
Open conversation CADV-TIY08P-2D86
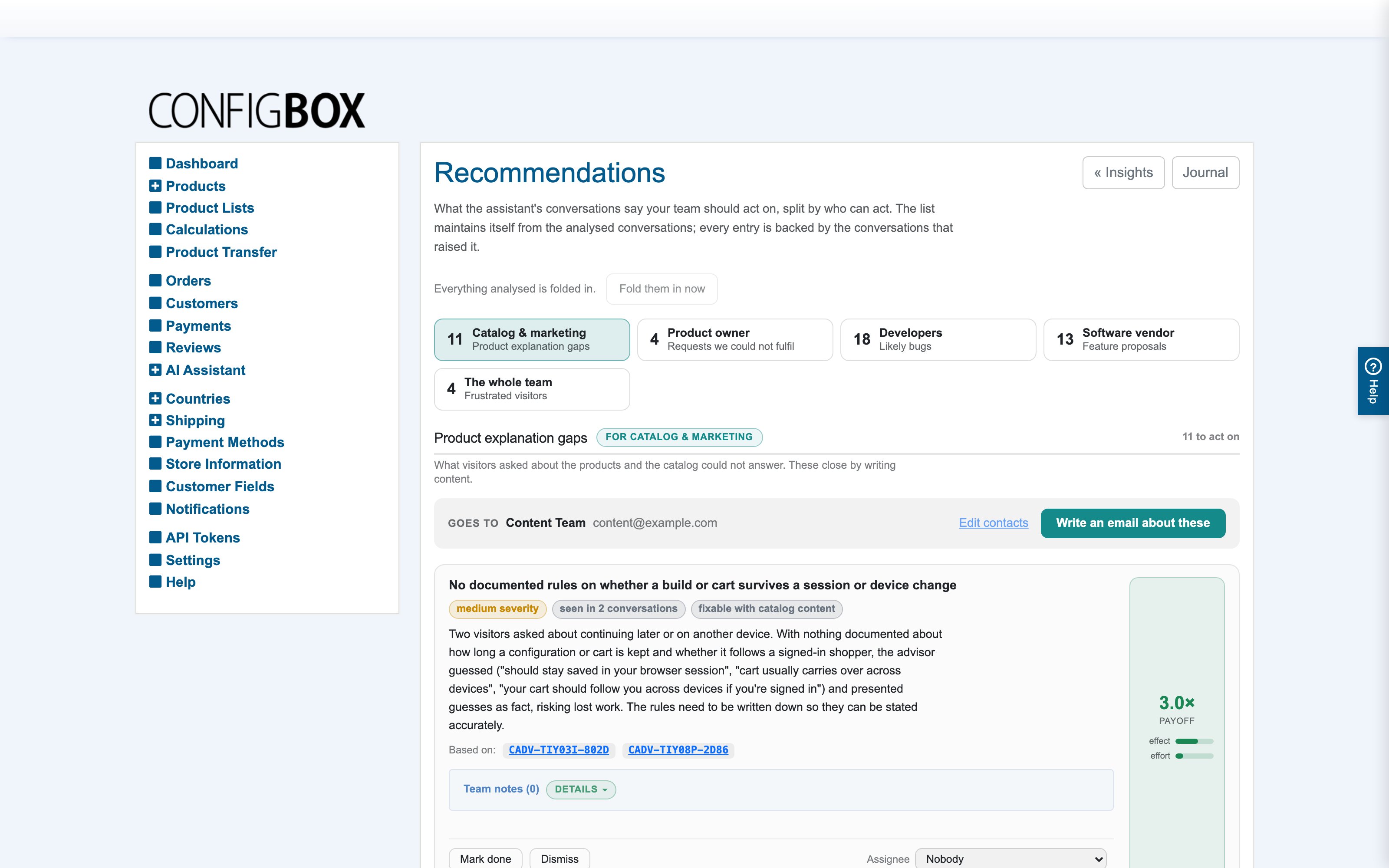tap(678, 750)
